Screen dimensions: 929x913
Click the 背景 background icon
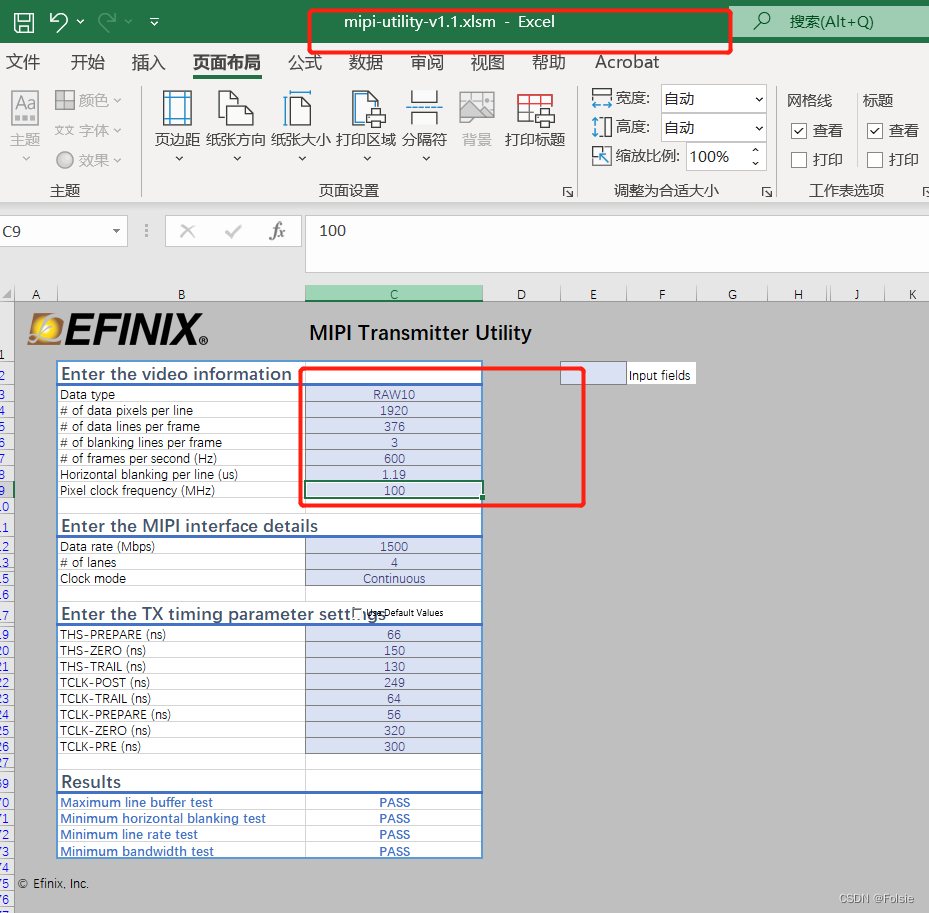[477, 108]
